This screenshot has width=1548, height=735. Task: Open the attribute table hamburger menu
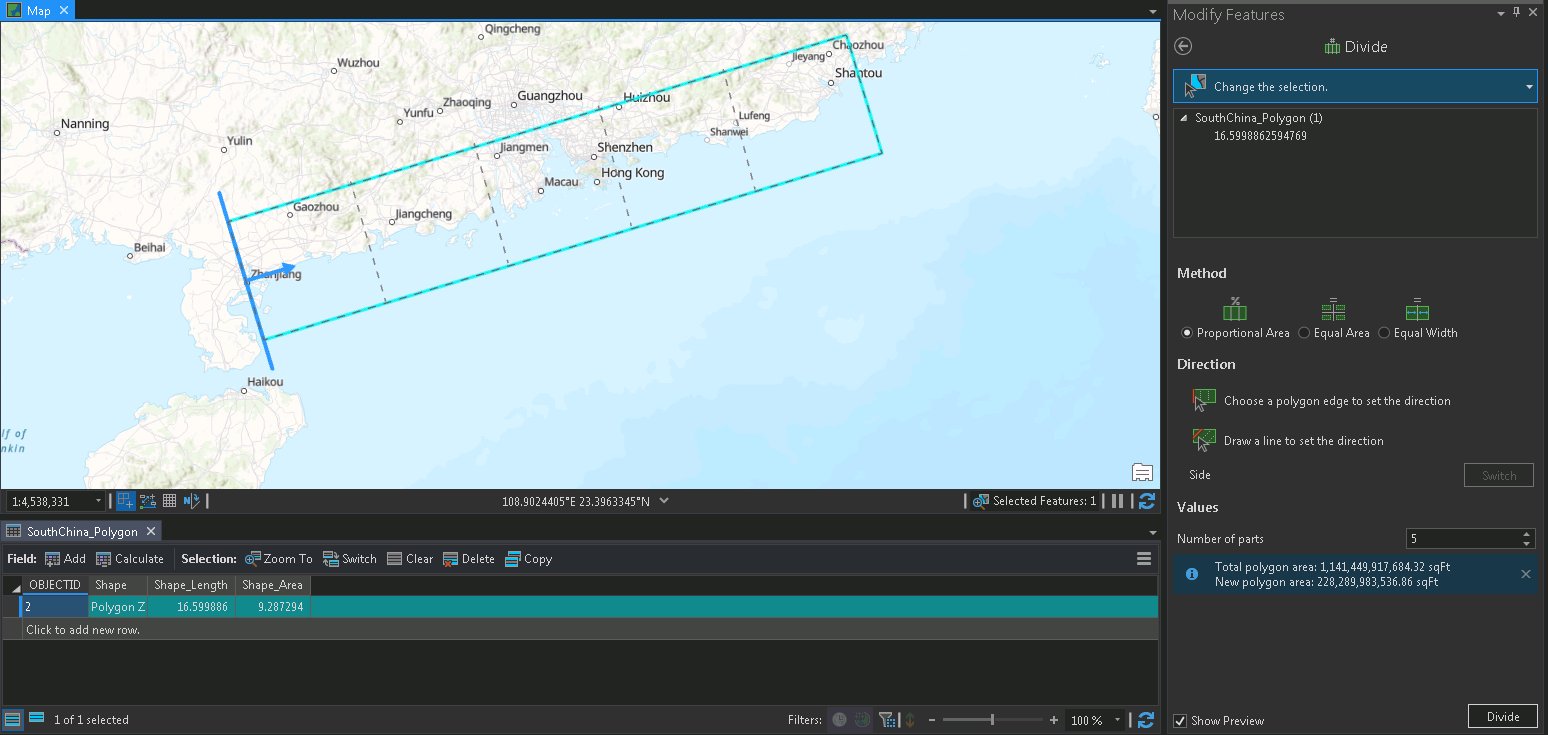(1144, 559)
